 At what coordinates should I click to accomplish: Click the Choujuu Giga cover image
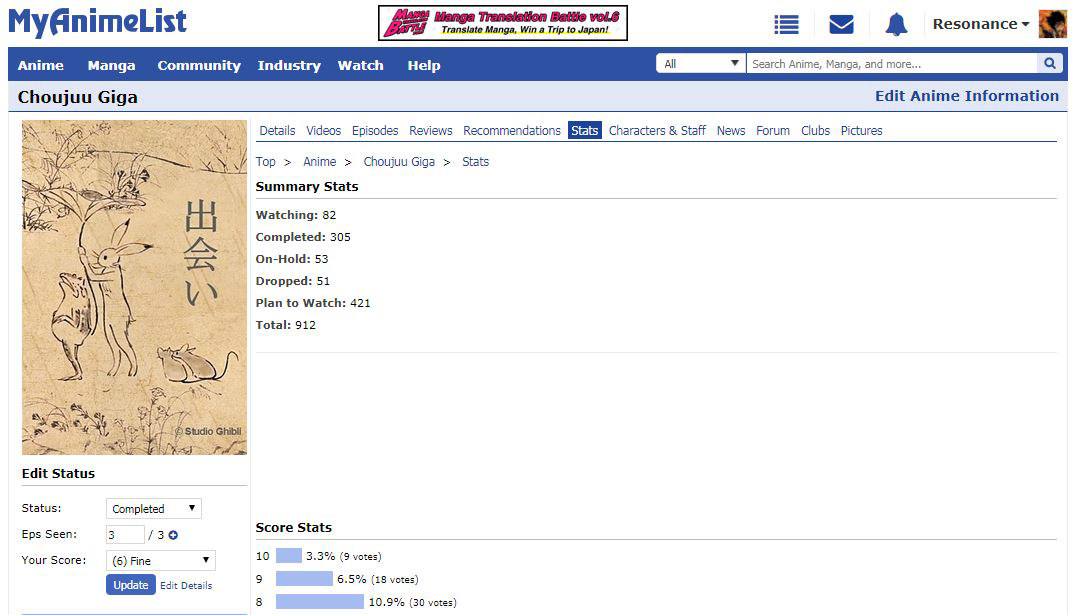pos(135,288)
